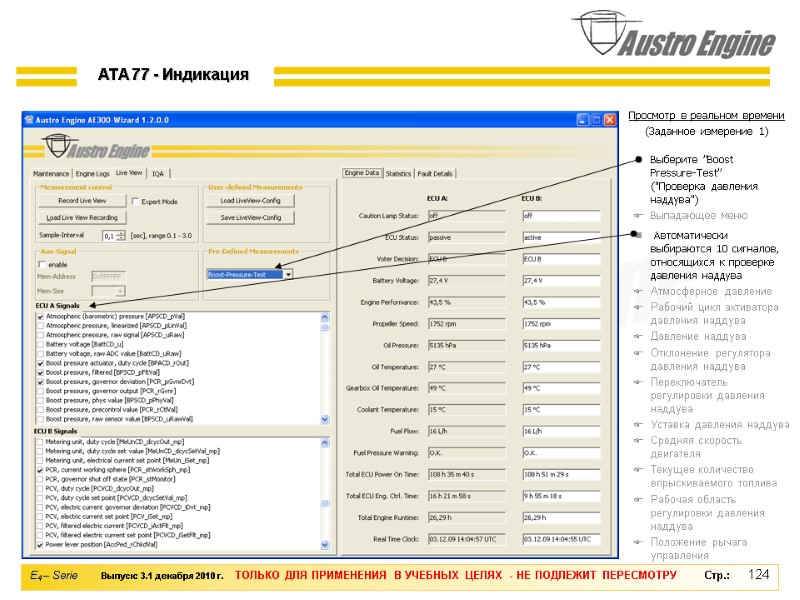
Task: Click ECU A Signals scroll-down arrow
Action: coord(325,419)
